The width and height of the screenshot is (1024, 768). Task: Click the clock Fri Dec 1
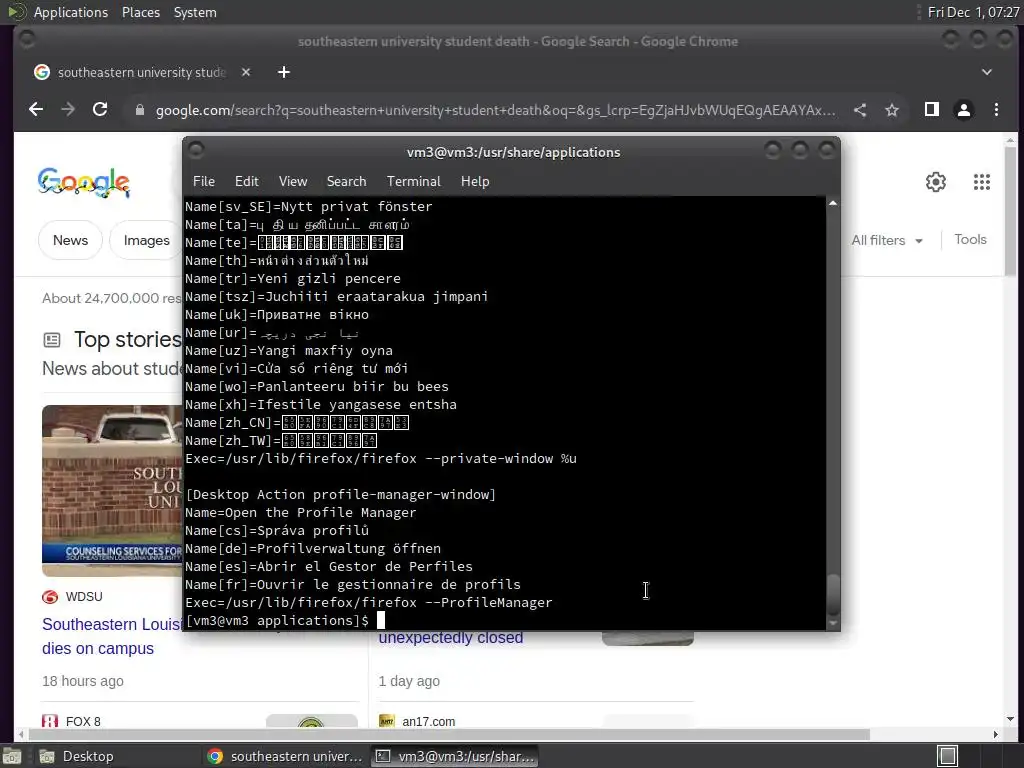point(973,12)
